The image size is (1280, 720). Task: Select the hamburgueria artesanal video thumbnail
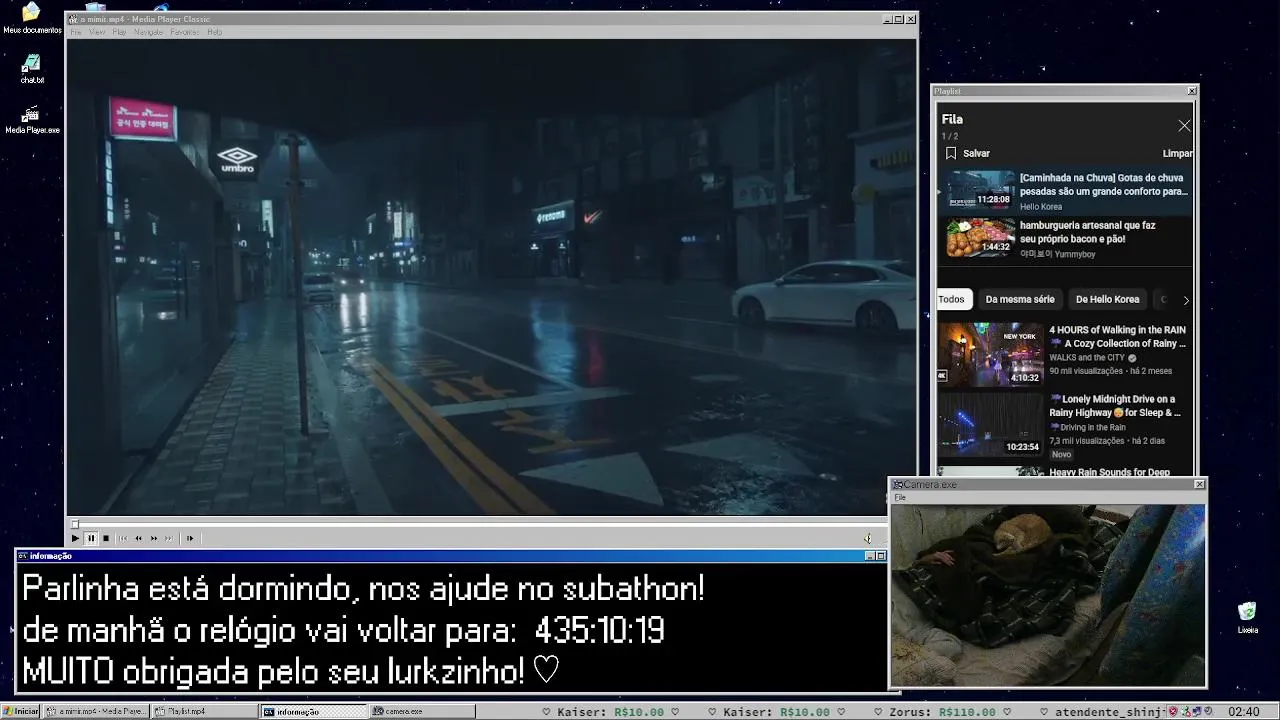click(x=981, y=237)
